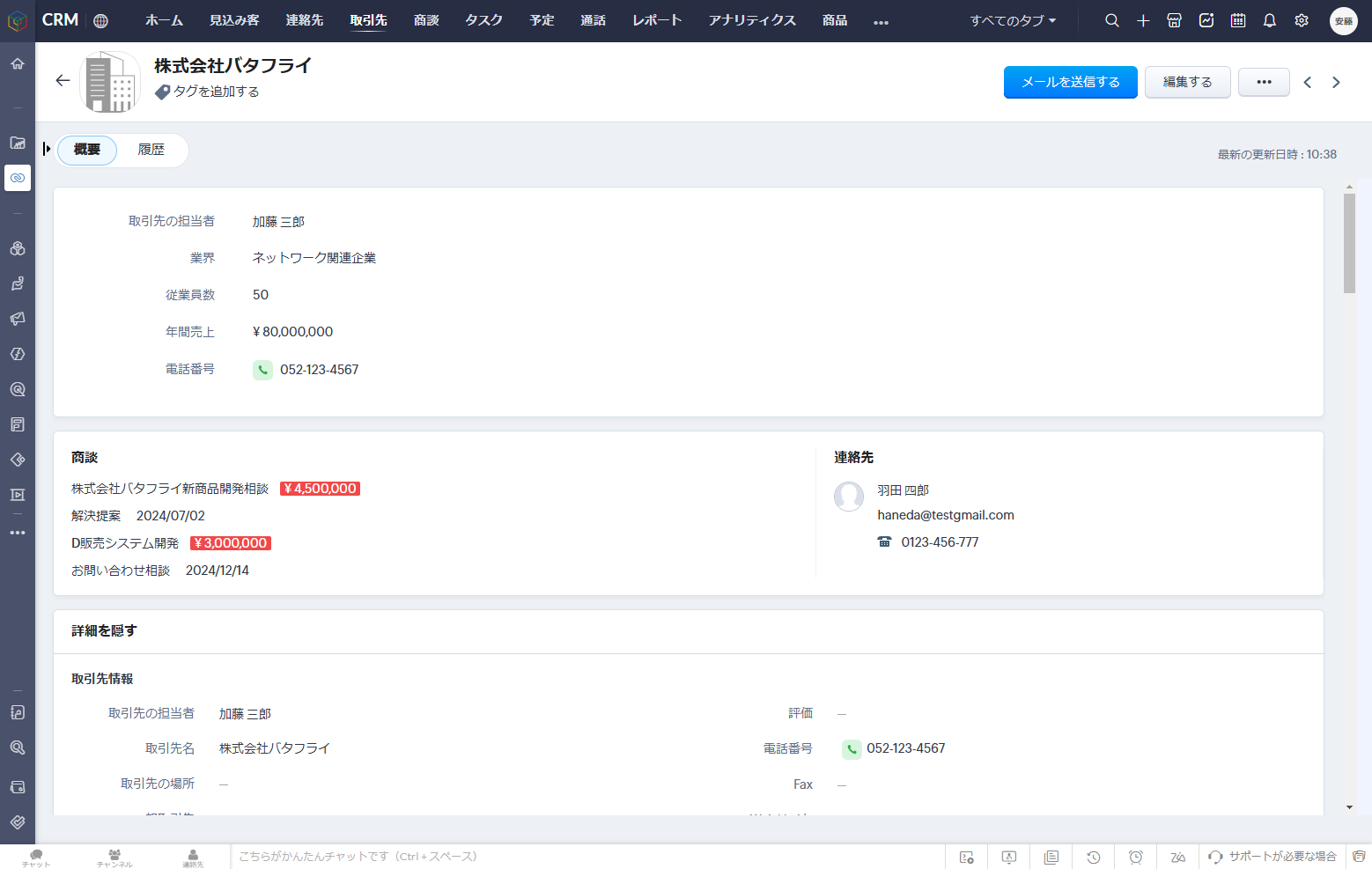Click the plus icon to create a record
This screenshot has height=869, width=1372.
(x=1143, y=20)
